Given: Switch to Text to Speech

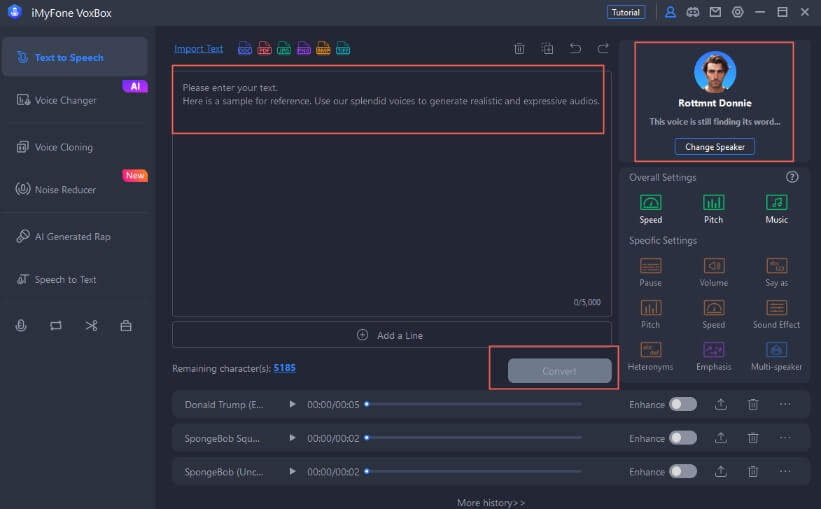Looking at the screenshot, I should pyautogui.click(x=75, y=57).
